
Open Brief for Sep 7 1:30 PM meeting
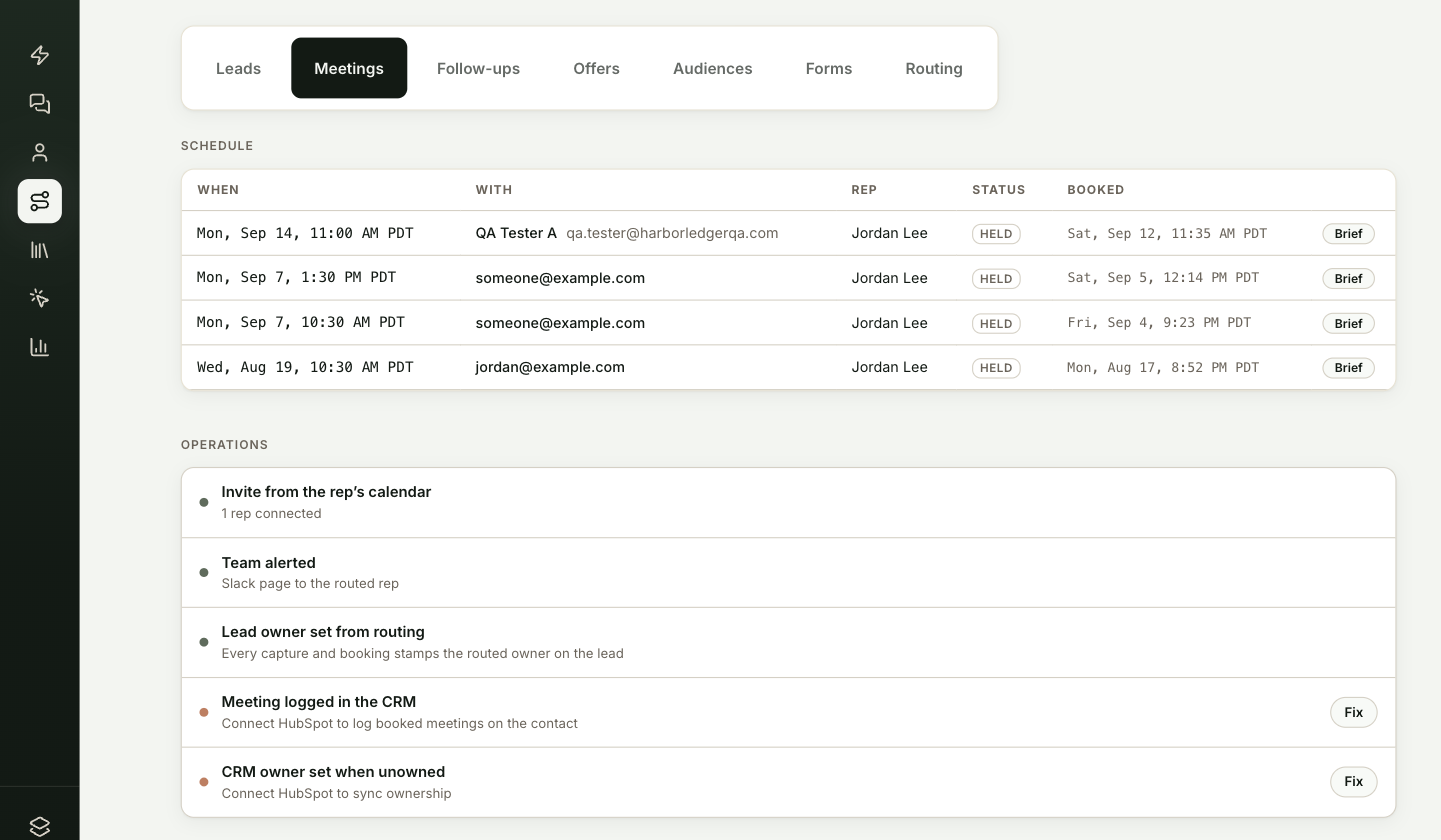pyautogui.click(x=1348, y=278)
